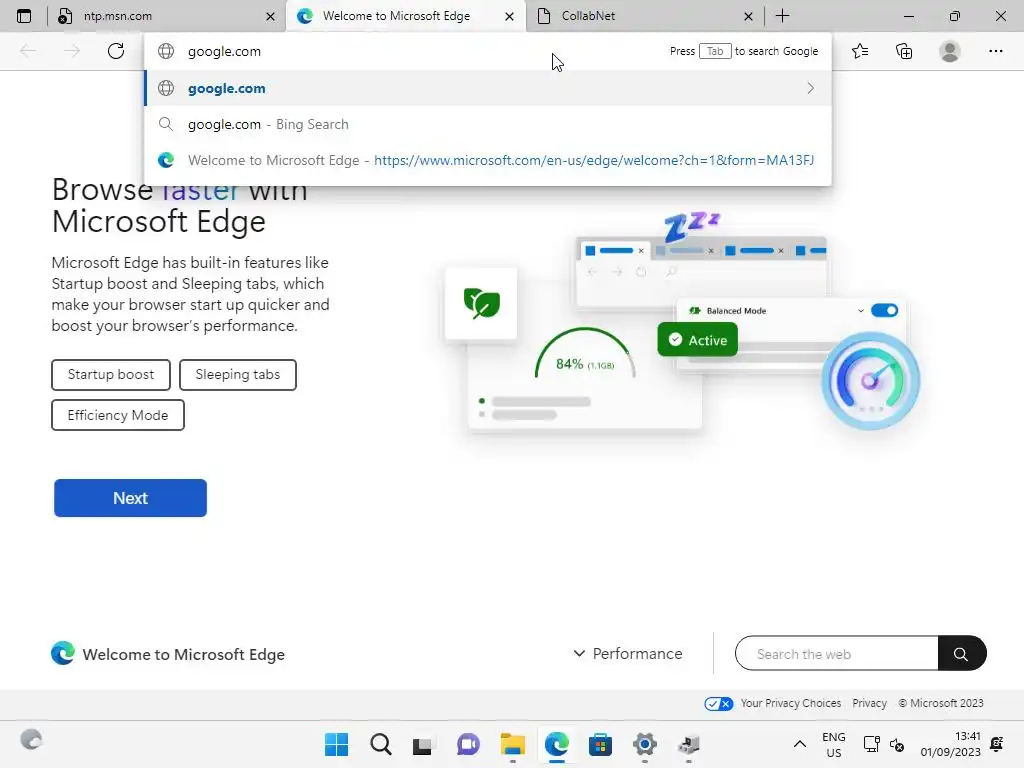Open the tab actions menu icon
Viewport: 1024px width, 768px height.
pos(24,16)
